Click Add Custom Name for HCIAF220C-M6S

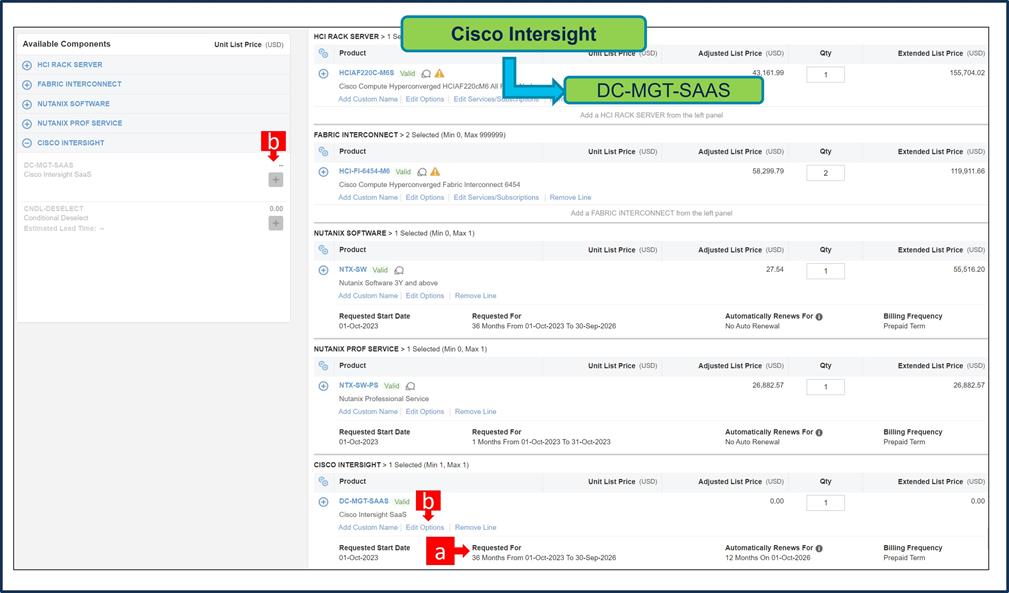pyautogui.click(x=368, y=100)
